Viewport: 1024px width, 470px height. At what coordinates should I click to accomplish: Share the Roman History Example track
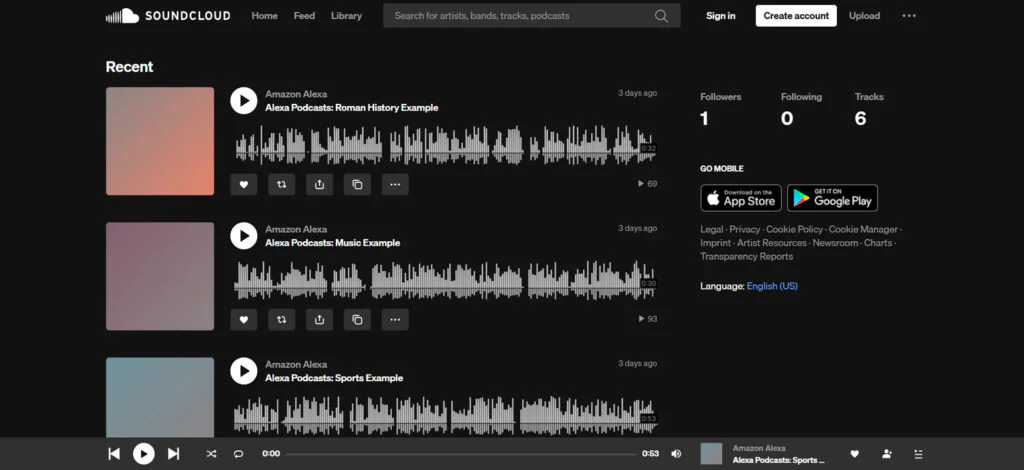319,185
